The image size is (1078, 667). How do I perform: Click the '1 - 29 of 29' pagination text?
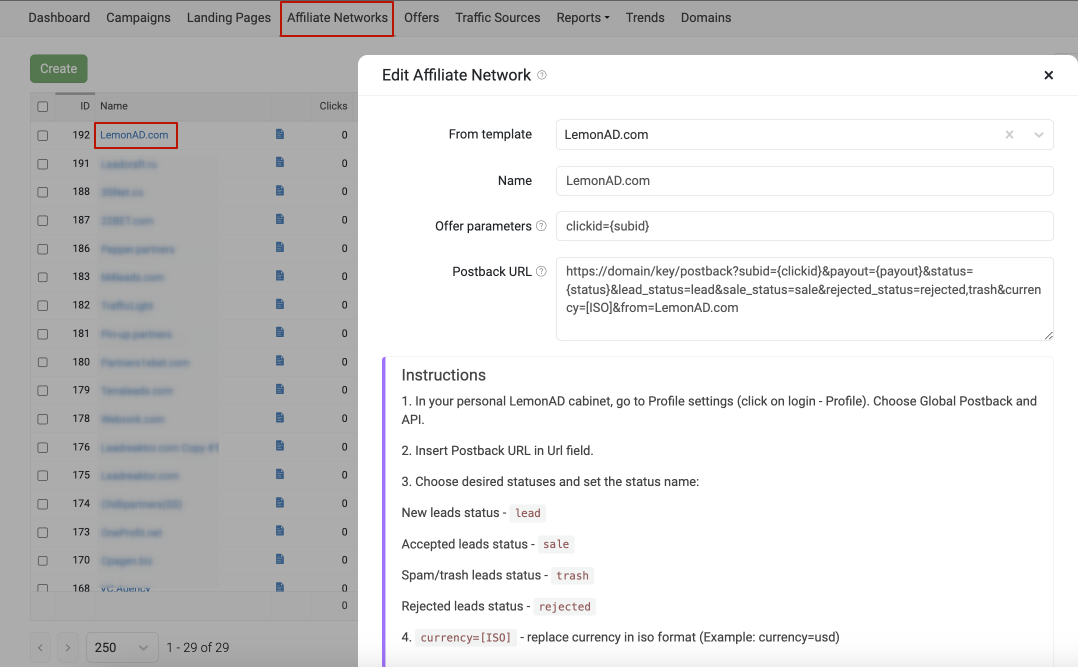click(x=198, y=648)
